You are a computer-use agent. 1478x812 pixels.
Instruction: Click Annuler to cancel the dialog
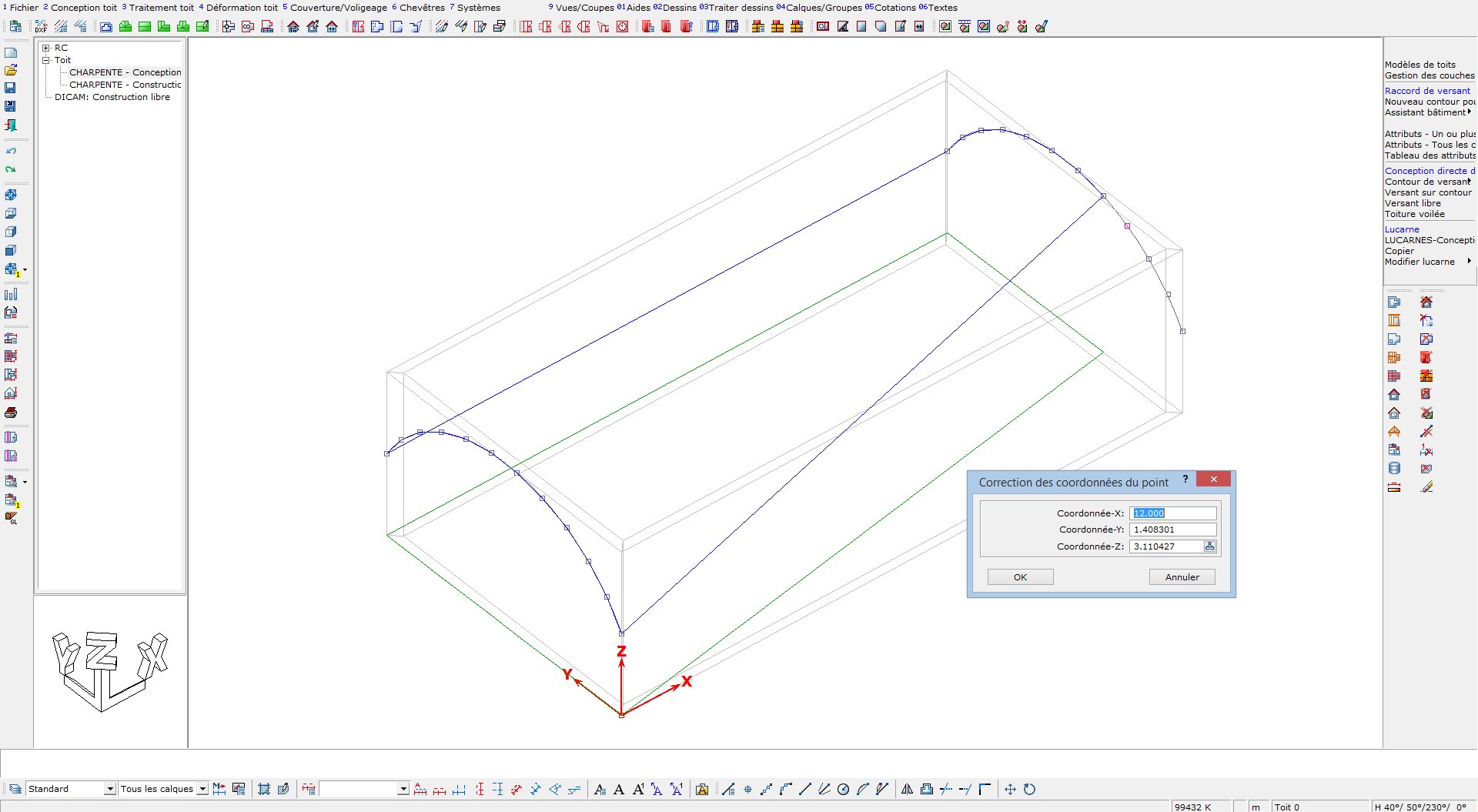click(x=1182, y=577)
